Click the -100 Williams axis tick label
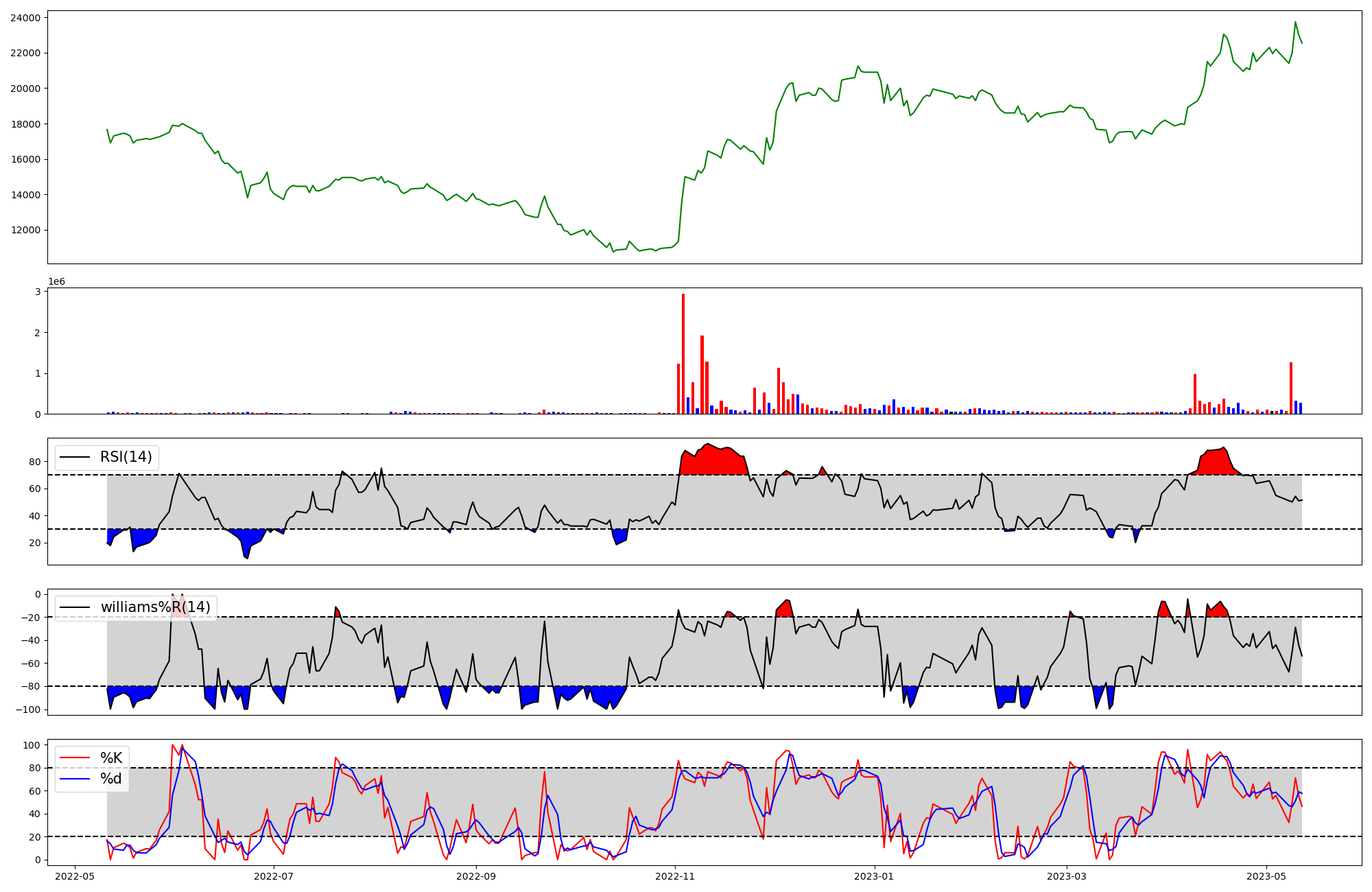The image size is (1372, 892). (x=27, y=709)
